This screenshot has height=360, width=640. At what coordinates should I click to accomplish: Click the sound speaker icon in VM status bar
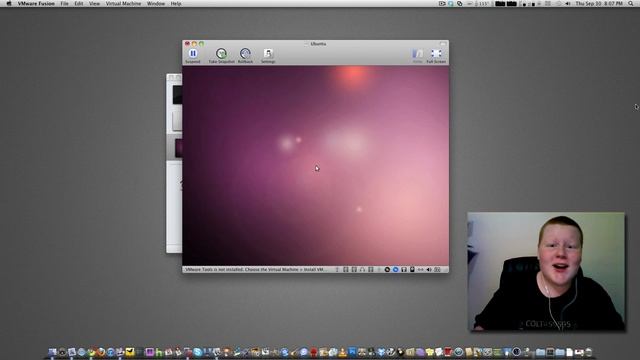click(429, 269)
